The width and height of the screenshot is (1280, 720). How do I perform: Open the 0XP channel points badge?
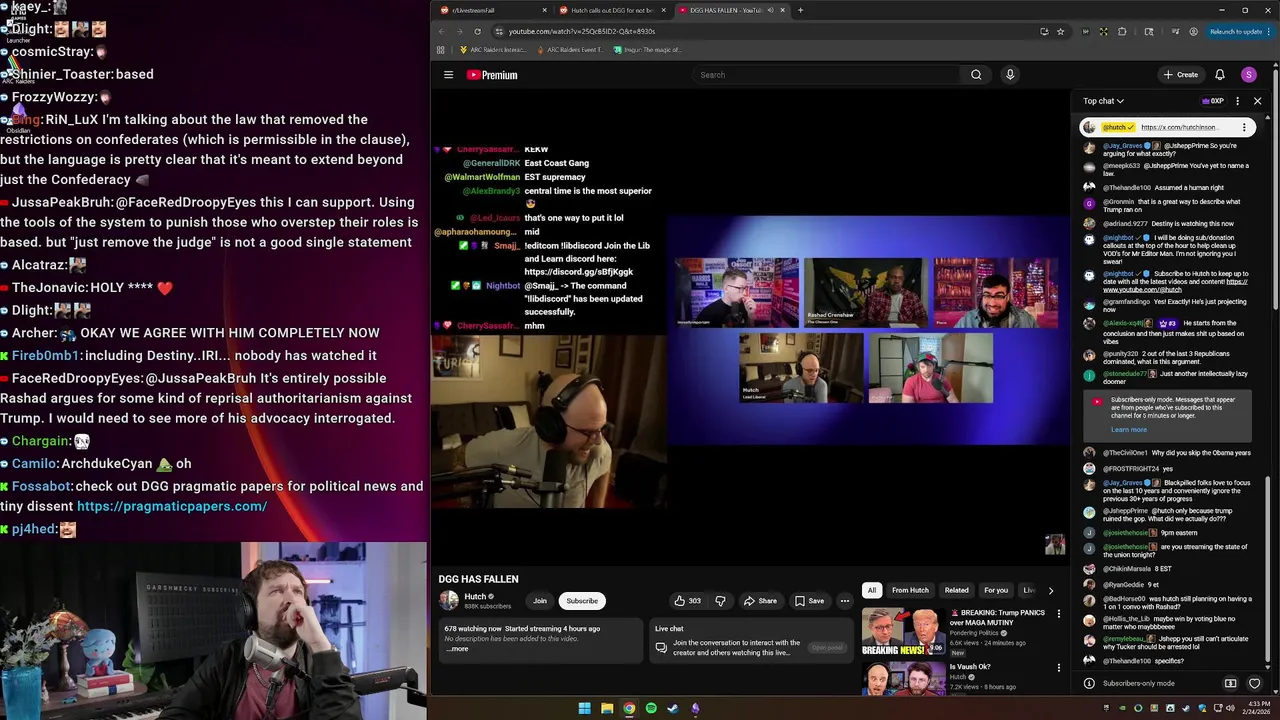[1213, 101]
